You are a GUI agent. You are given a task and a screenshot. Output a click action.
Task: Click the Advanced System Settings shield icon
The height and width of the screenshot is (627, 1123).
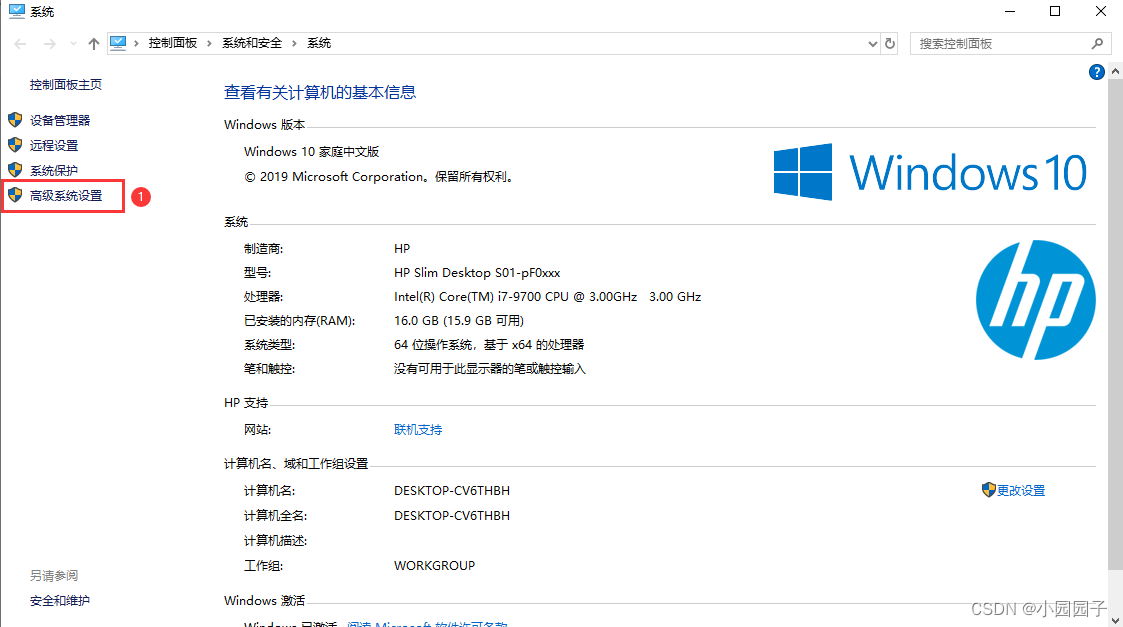[x=15, y=195]
